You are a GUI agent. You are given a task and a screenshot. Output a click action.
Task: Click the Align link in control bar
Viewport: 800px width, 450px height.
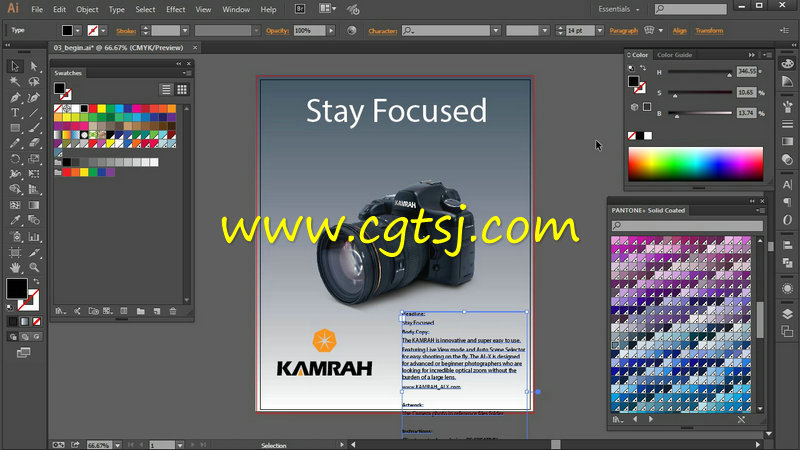click(679, 31)
